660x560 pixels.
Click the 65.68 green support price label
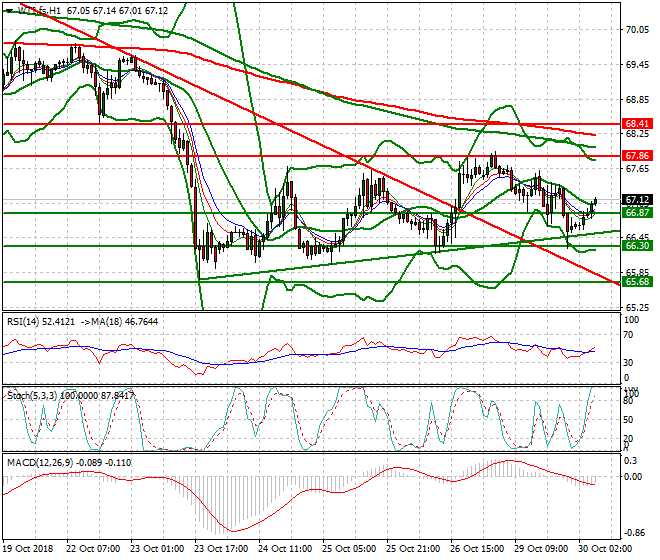point(637,282)
